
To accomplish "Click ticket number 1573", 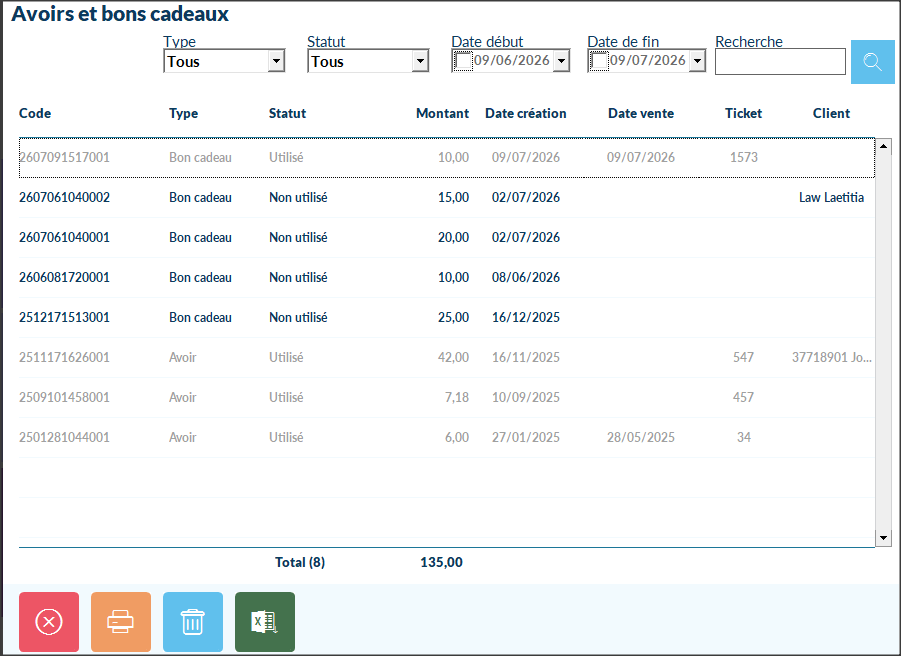I will pyautogui.click(x=744, y=157).
